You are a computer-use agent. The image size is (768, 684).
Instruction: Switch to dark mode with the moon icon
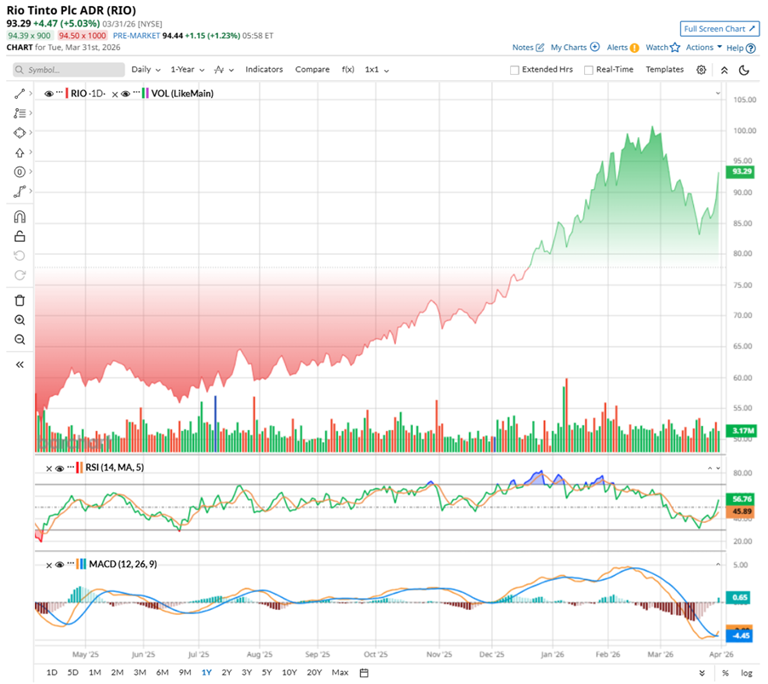coord(744,70)
